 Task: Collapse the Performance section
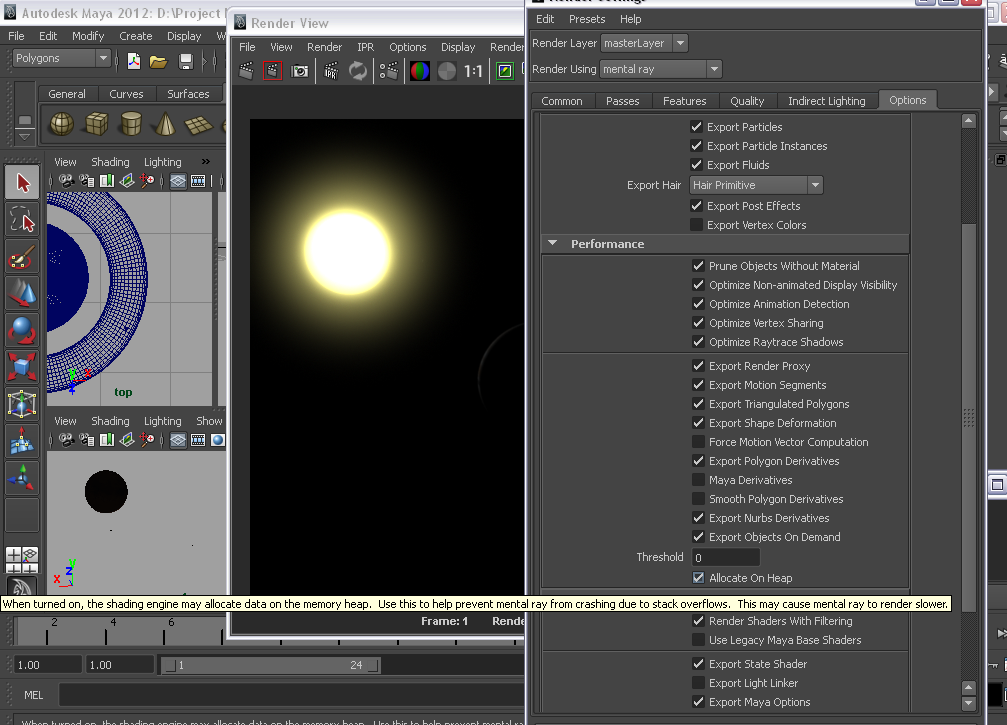click(552, 243)
